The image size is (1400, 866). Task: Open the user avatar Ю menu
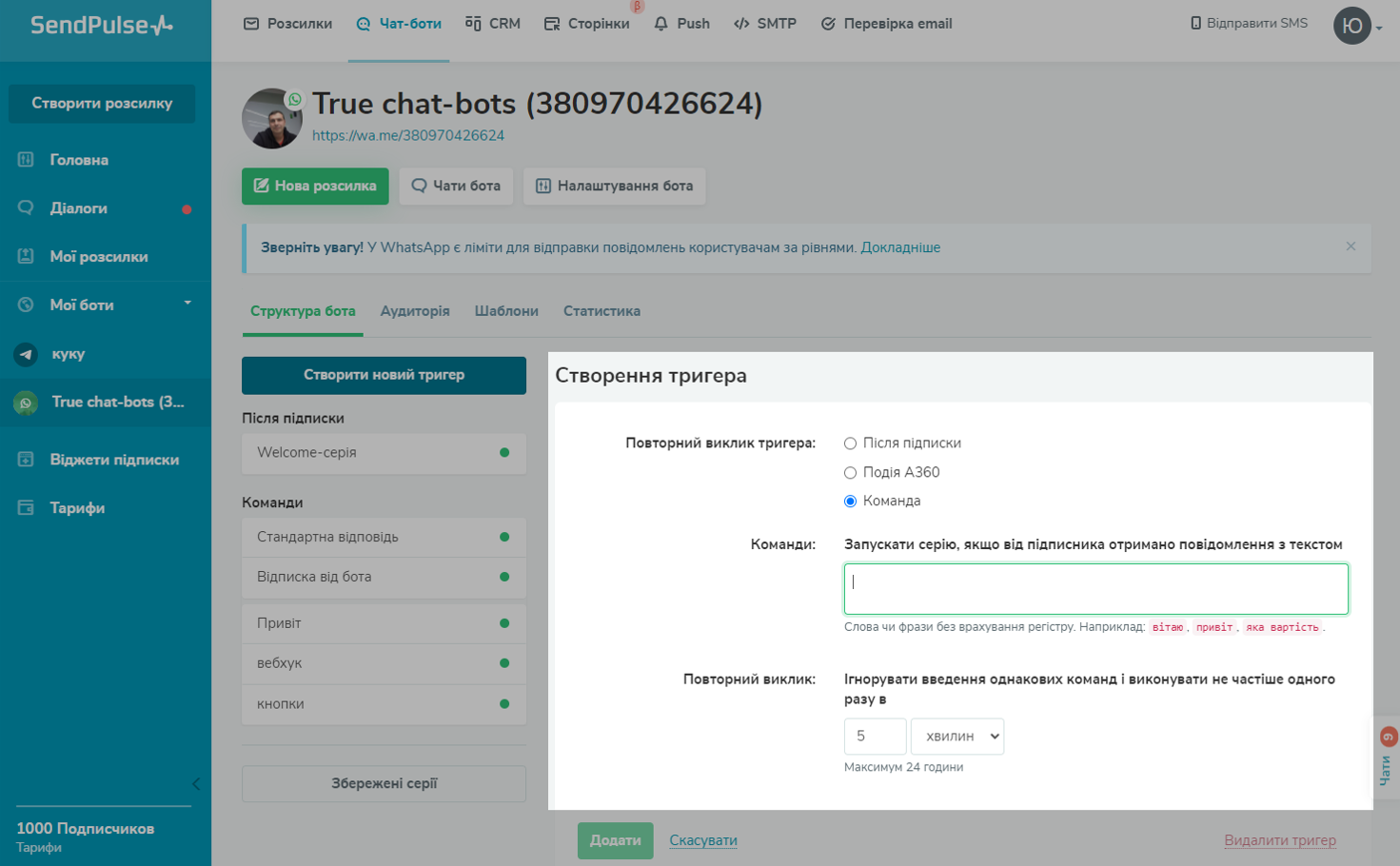click(1351, 26)
